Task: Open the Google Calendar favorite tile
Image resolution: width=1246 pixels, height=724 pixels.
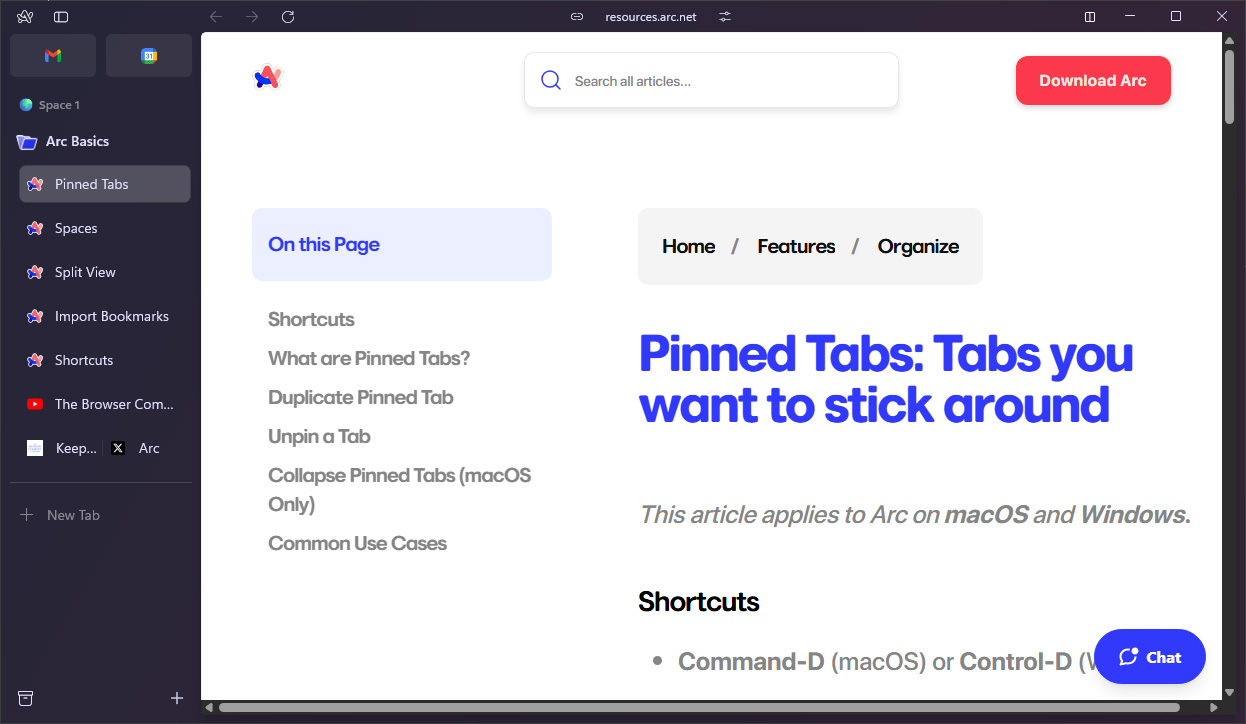Action: coord(149,56)
